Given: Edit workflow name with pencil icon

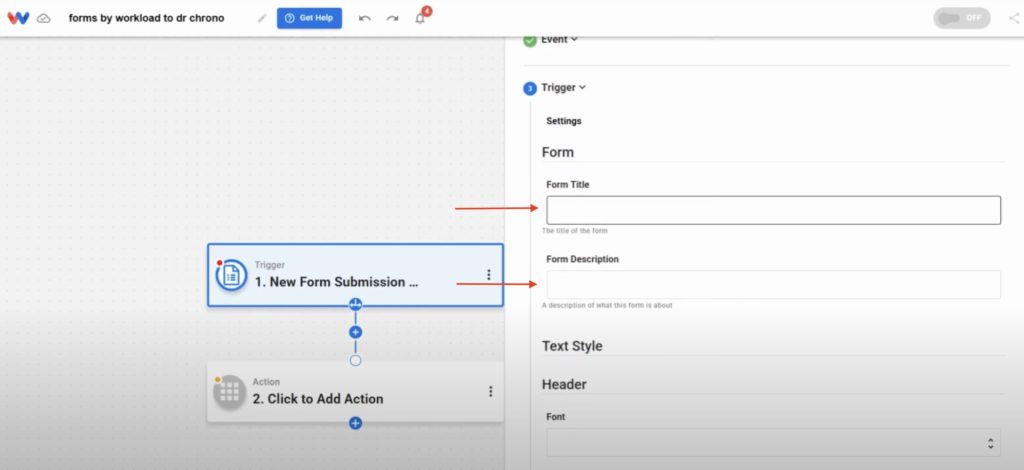Looking at the screenshot, I should tap(262, 18).
